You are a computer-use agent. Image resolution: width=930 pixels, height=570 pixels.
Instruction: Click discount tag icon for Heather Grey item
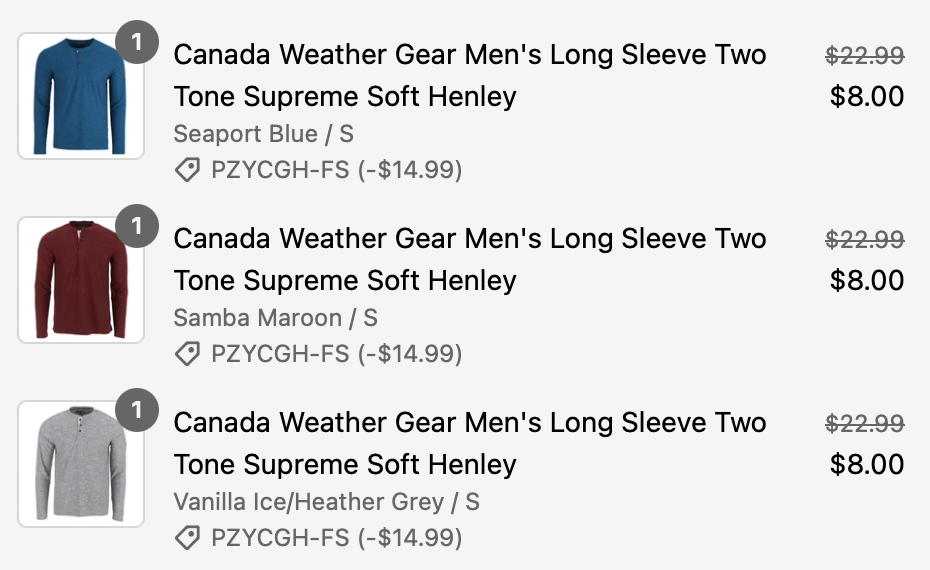(187, 538)
